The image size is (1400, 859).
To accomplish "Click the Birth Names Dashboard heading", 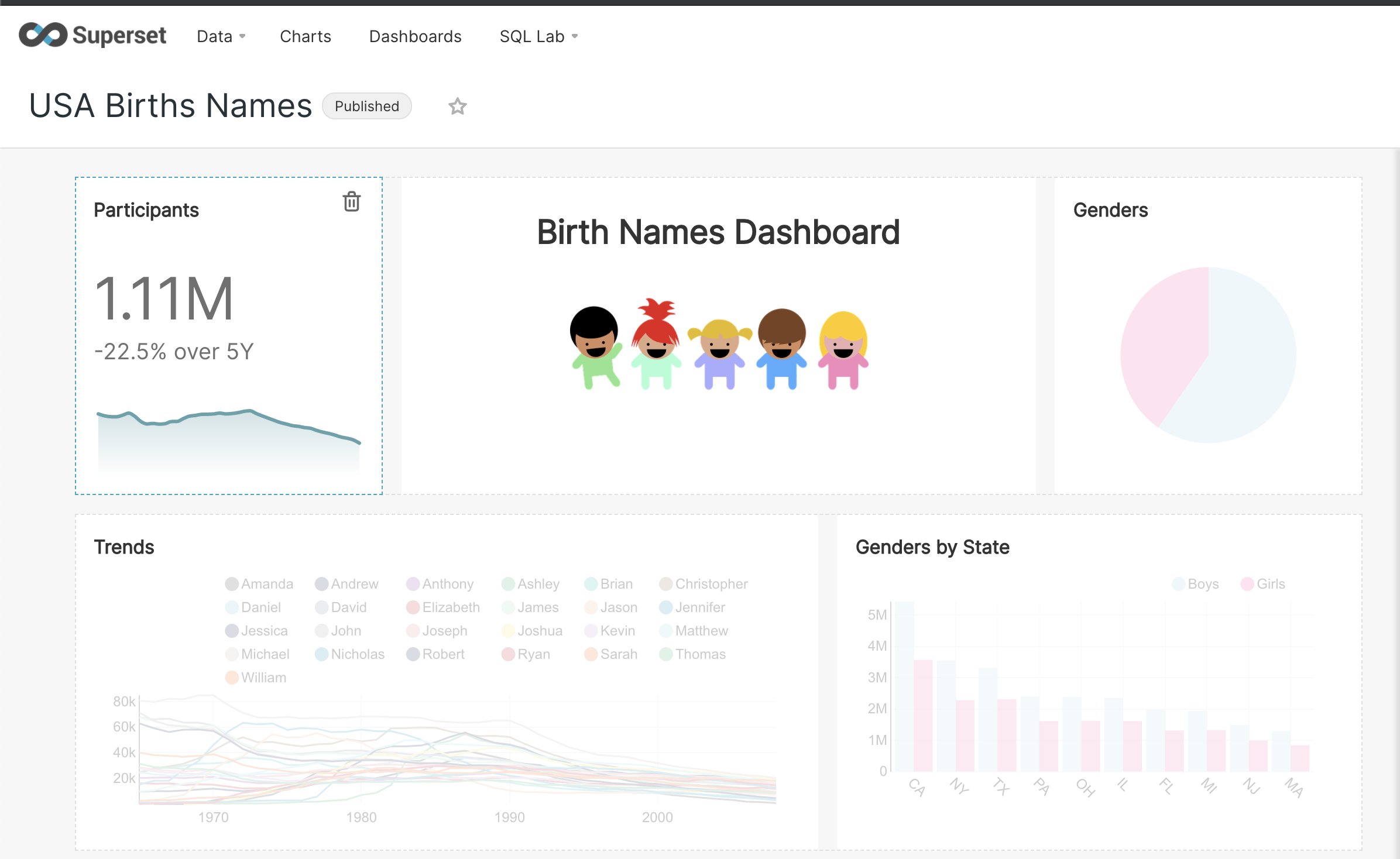I will point(718,232).
